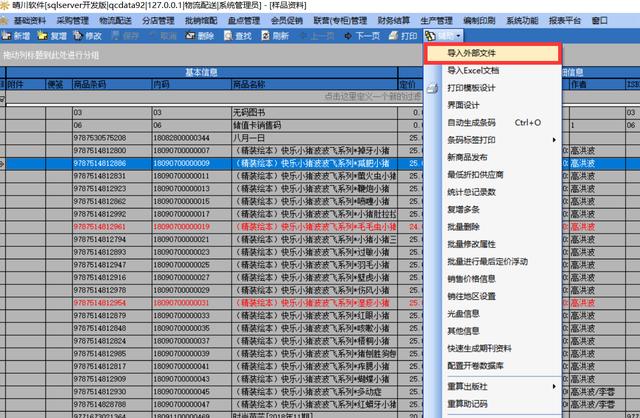Click red barcode cell 9787514812961
This screenshot has width=640, height=418.
(112, 227)
